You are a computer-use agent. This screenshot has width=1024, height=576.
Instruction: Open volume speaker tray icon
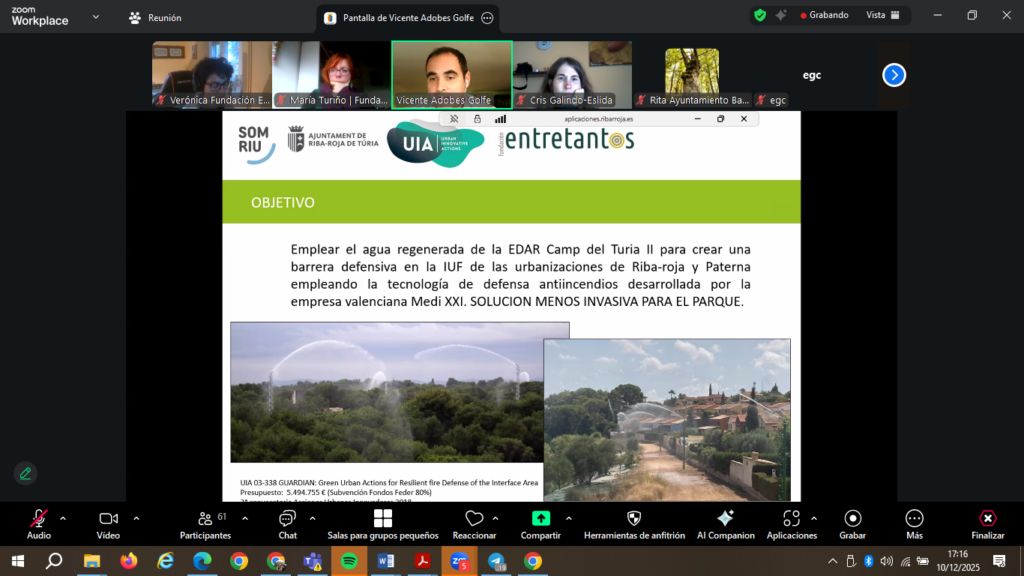click(886, 561)
